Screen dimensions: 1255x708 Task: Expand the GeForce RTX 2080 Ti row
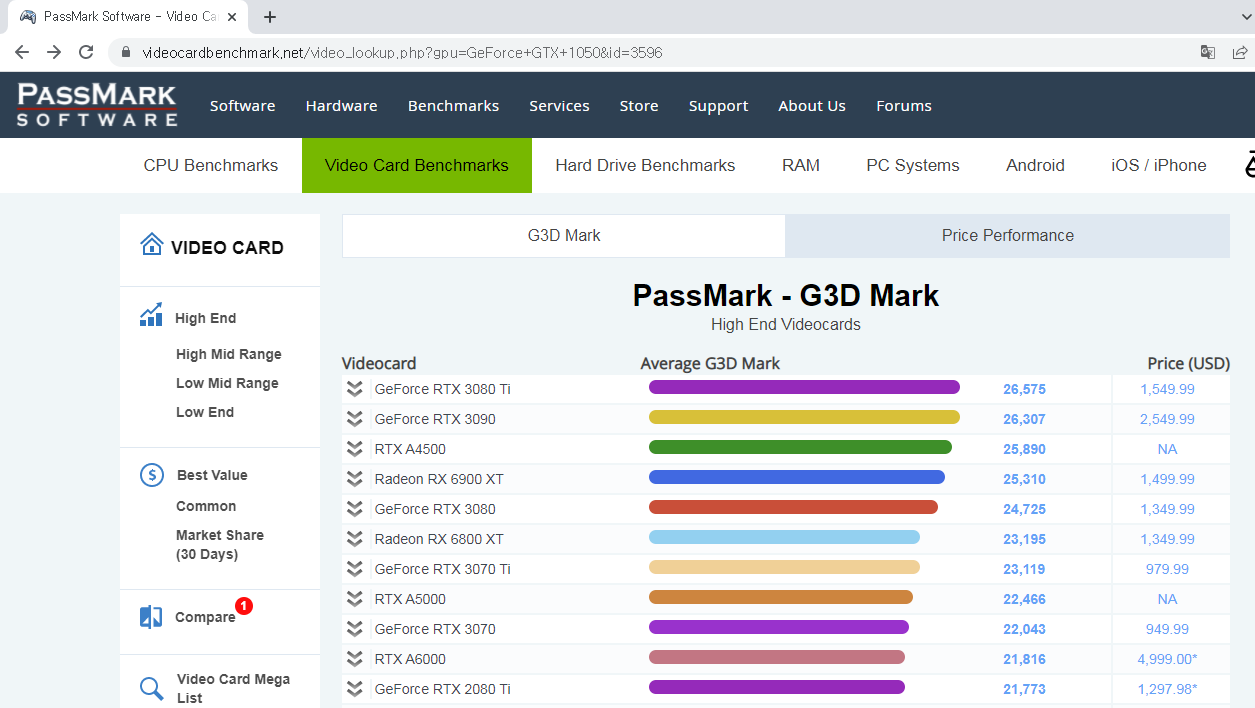(354, 689)
